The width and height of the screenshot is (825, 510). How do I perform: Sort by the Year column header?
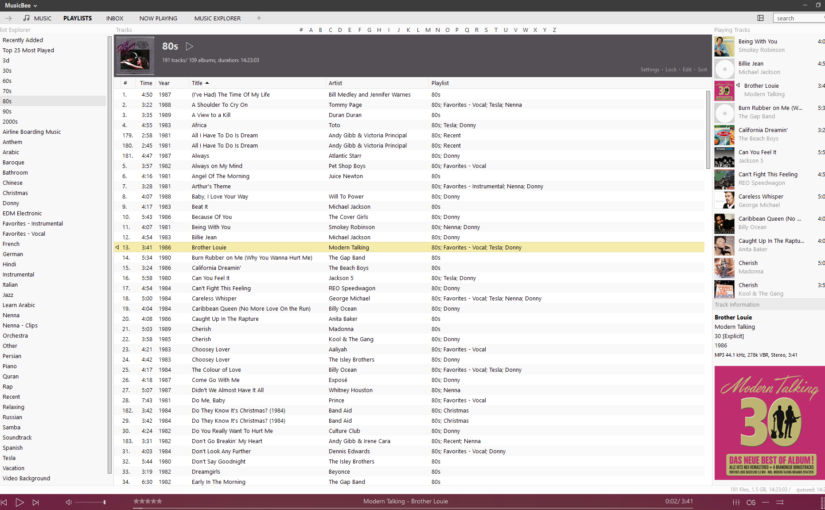pyautogui.click(x=164, y=83)
